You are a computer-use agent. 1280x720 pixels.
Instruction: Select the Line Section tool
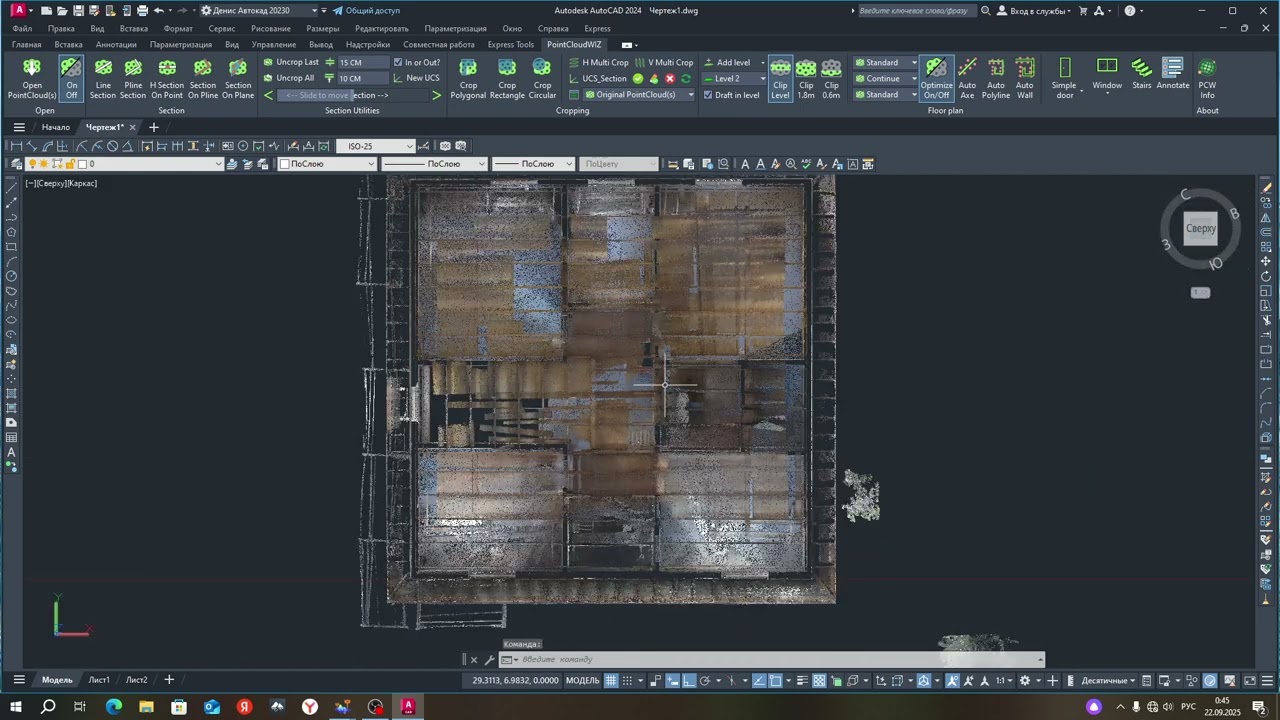pyautogui.click(x=103, y=78)
